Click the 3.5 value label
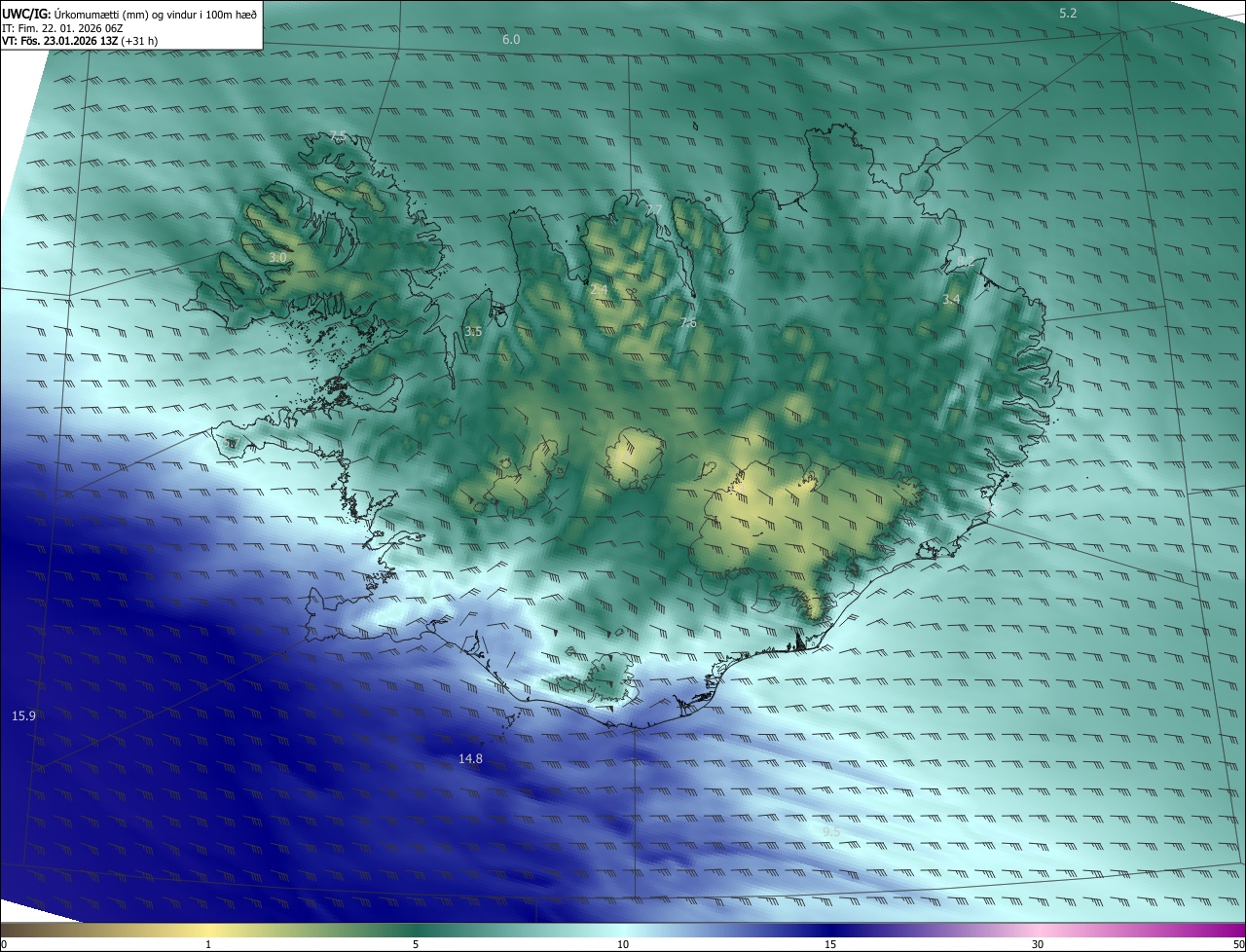This screenshot has width=1246, height=952. point(473,332)
